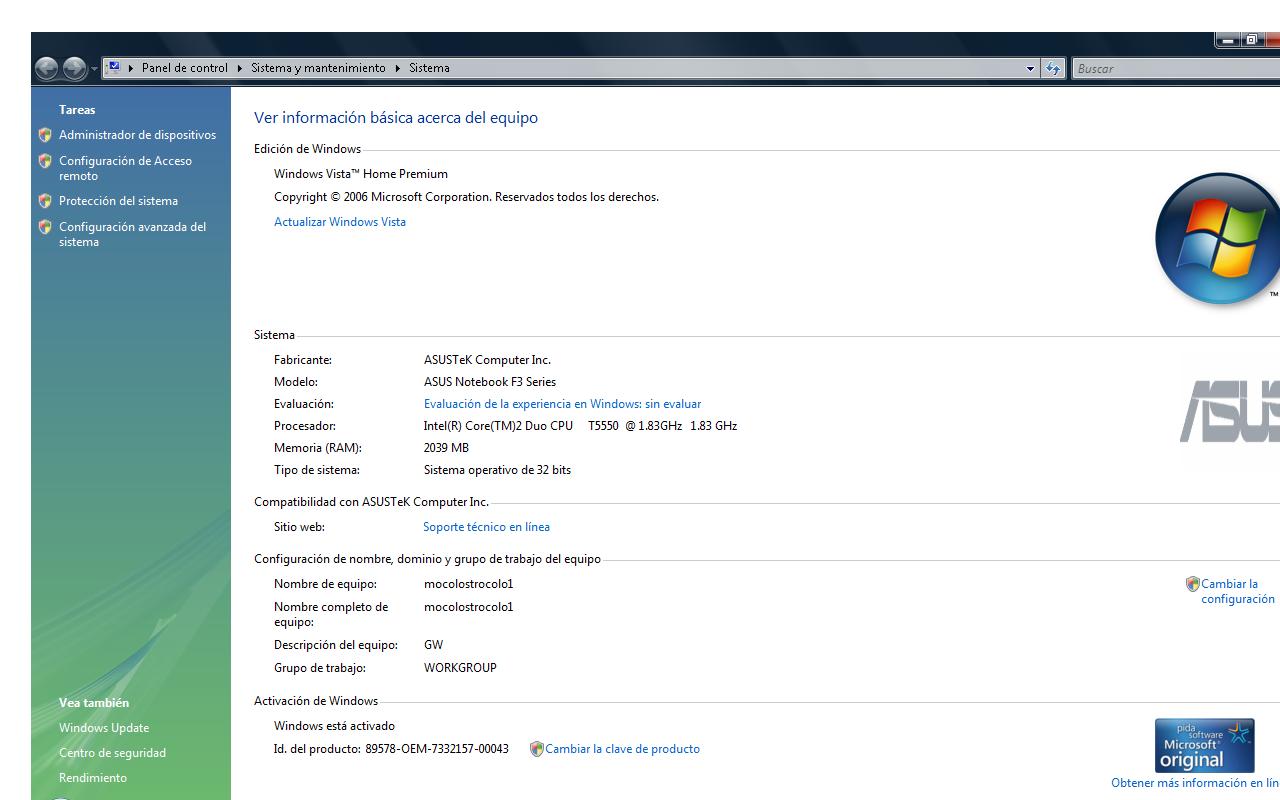Screen dimensions: 1280x800
Task: Click the Windows Vista Home Premium edition text
Action: [361, 174]
